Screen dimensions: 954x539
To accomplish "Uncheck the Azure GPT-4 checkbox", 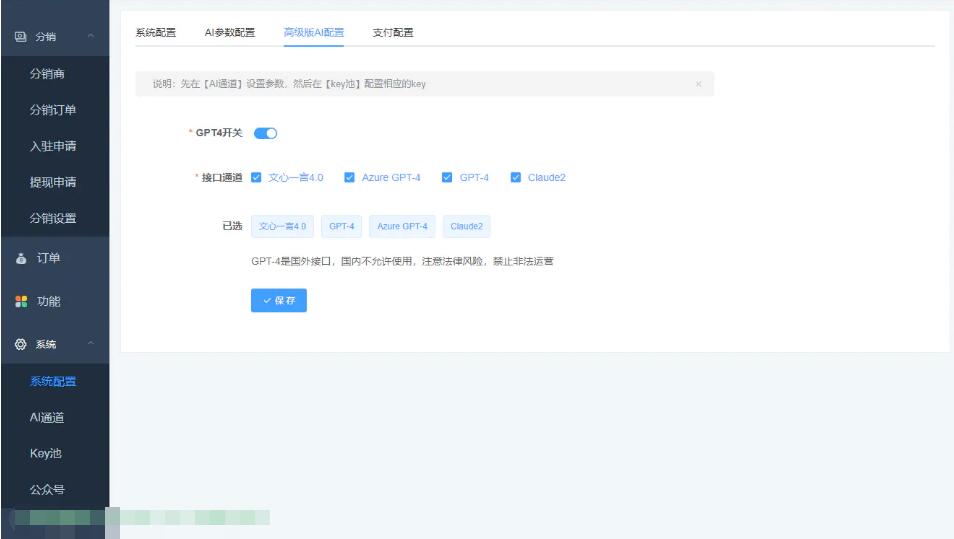I will 349,178.
